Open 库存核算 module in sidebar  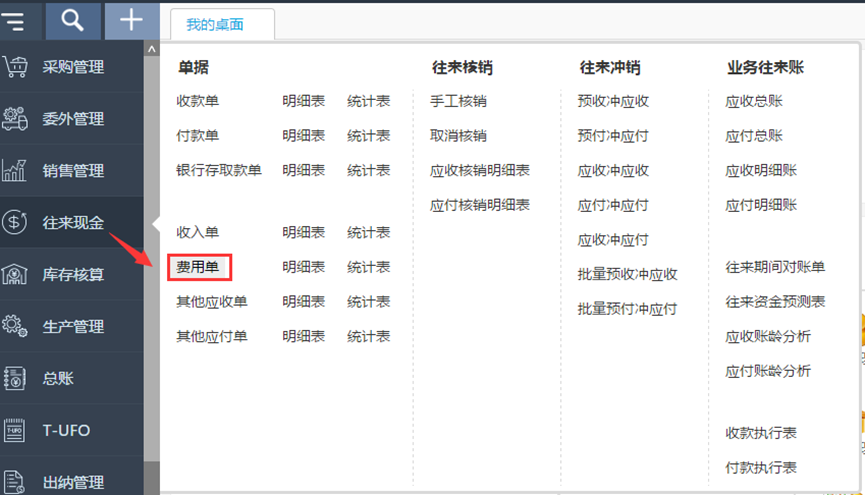73,274
